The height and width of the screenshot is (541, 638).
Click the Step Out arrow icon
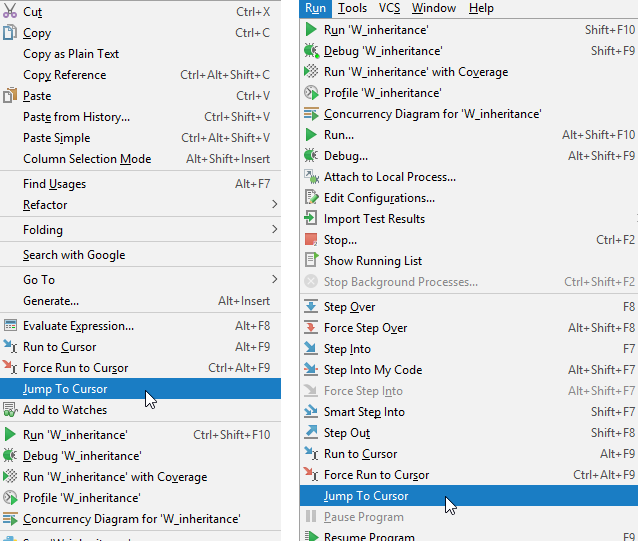click(x=311, y=432)
